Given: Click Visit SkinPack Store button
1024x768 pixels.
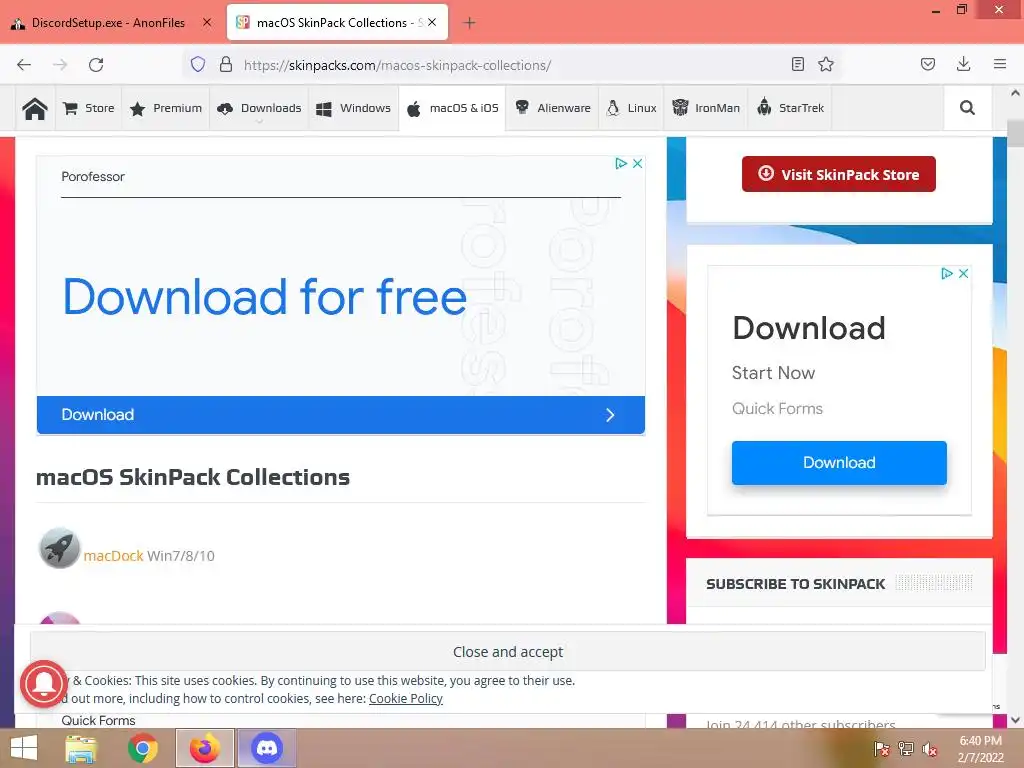Looking at the screenshot, I should pyautogui.click(x=839, y=174).
